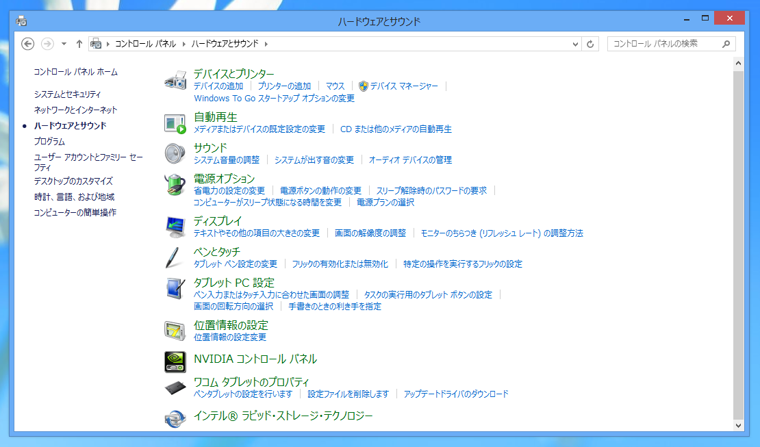Image resolution: width=760 pixels, height=447 pixels.
Task: Click 電源ボタンの動作の変更 link
Action: pyautogui.click(x=320, y=191)
